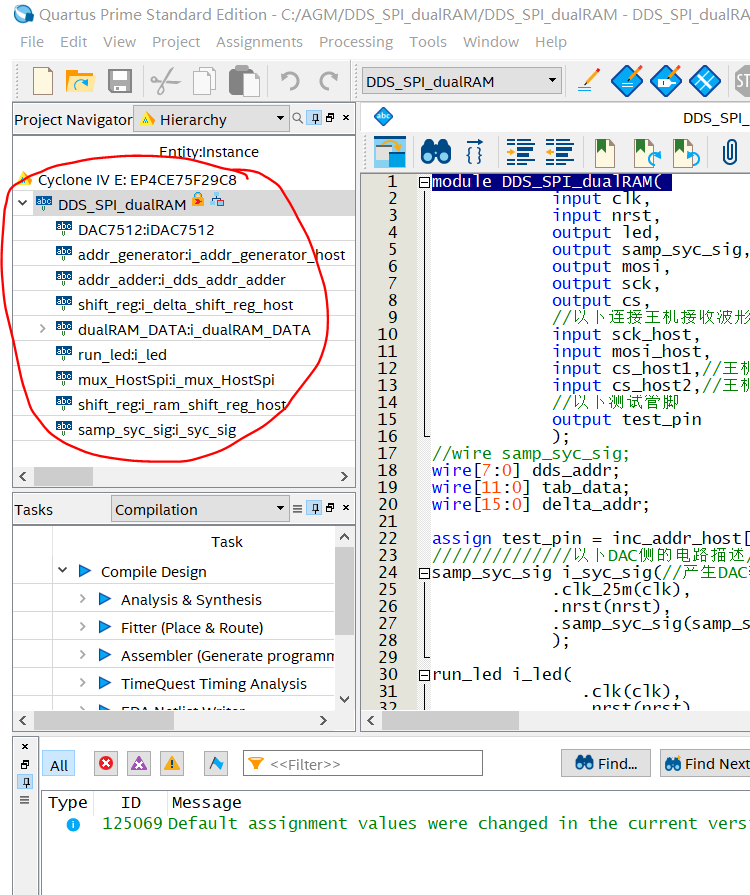Click the Tasks vertical scrollbar thumb
Screen dimensions: 750x895
[x=344, y=591]
